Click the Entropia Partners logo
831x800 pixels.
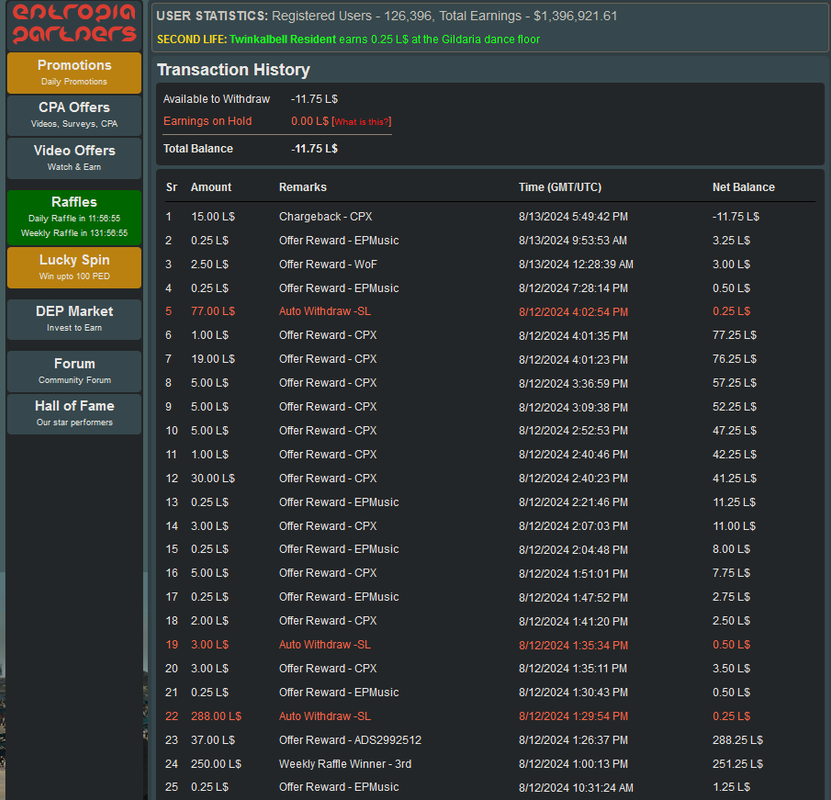(74, 24)
